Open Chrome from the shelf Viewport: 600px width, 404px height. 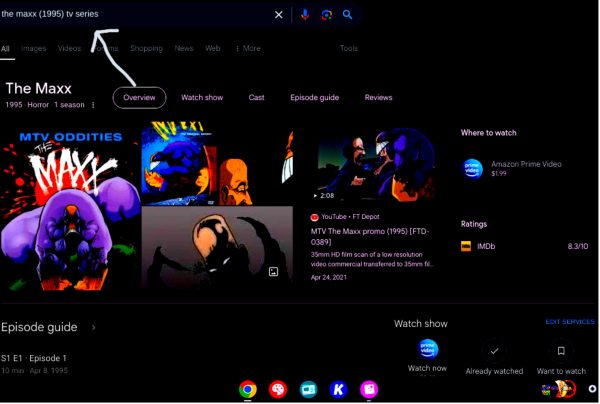(x=248, y=390)
